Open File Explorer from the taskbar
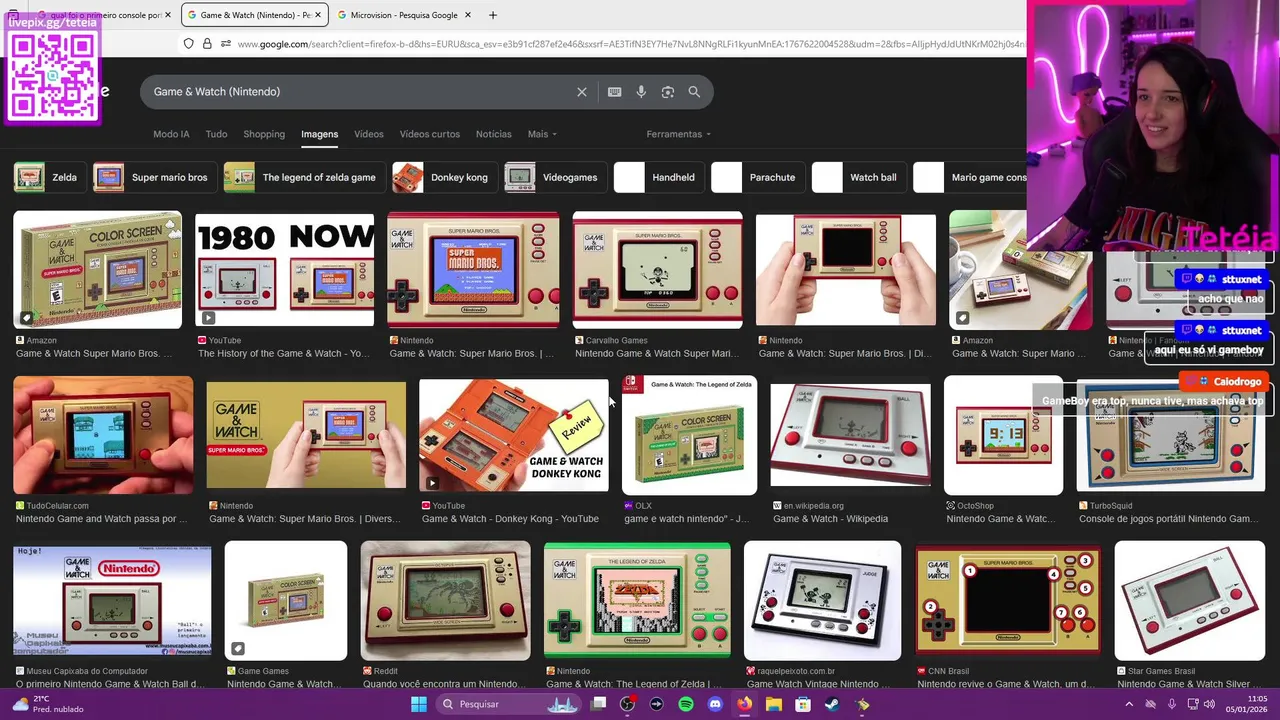 [x=773, y=704]
